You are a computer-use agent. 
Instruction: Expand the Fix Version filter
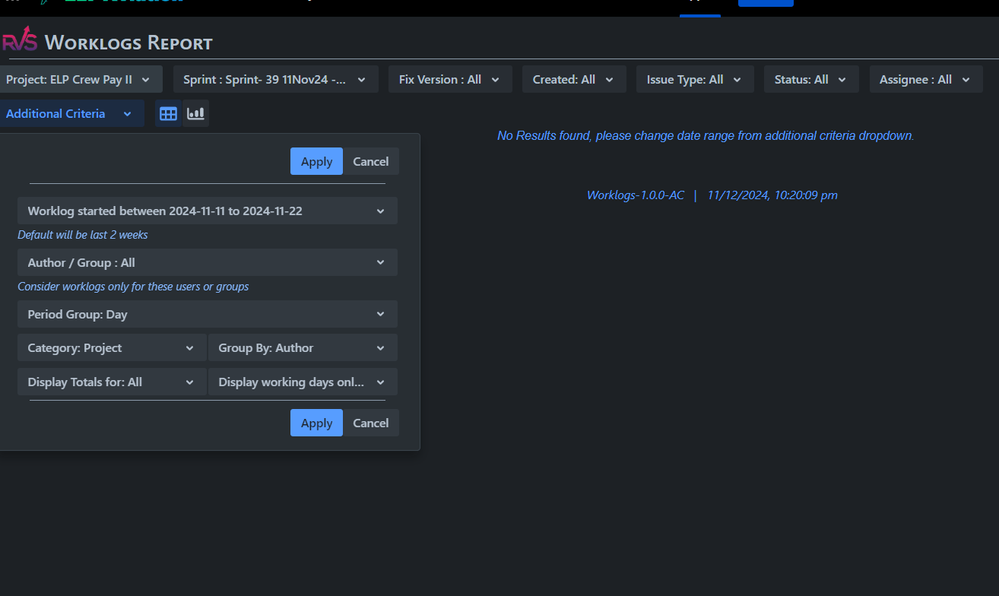(x=449, y=79)
